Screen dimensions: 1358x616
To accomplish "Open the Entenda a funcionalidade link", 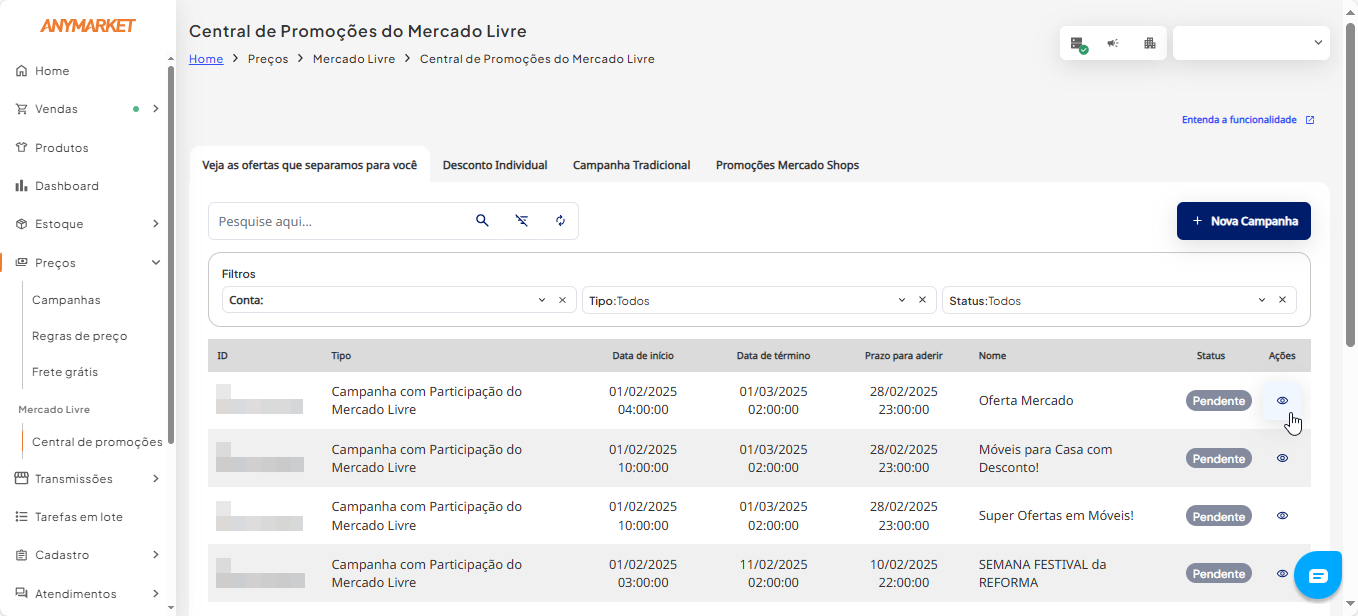I will [1239, 120].
